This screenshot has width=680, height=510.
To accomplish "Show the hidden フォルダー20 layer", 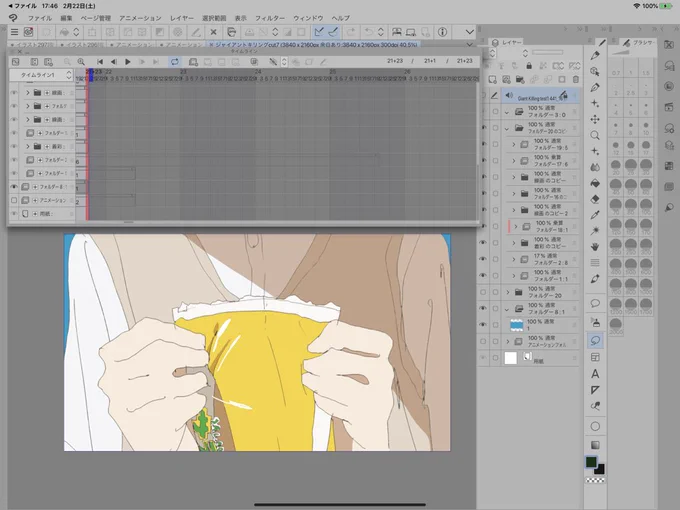I will tap(483, 292).
